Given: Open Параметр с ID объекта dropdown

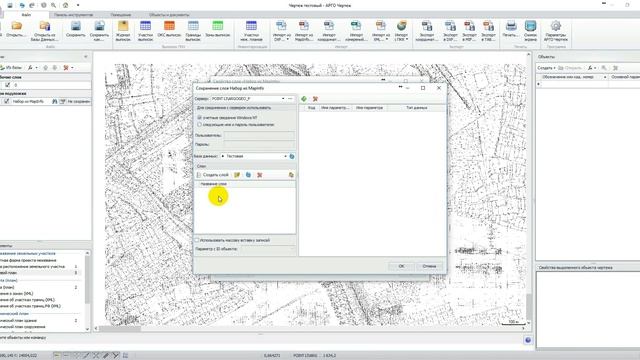Looking at the screenshot, I should tap(291, 249).
